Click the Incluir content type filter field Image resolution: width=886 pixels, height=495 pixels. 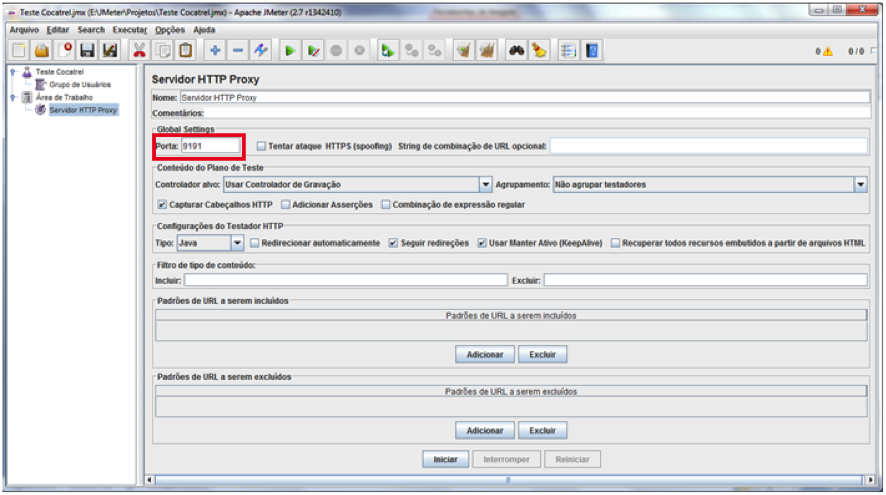(x=346, y=280)
